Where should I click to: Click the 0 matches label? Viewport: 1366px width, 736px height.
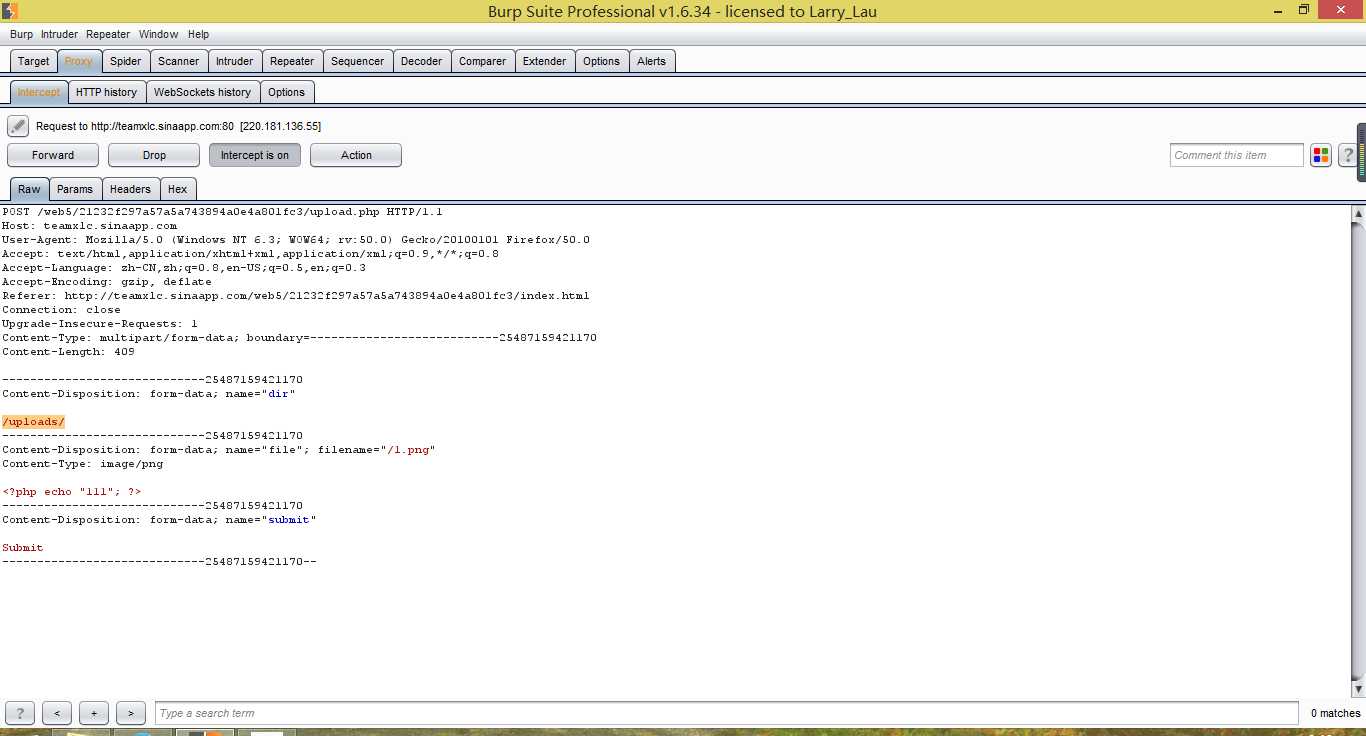tap(1335, 713)
